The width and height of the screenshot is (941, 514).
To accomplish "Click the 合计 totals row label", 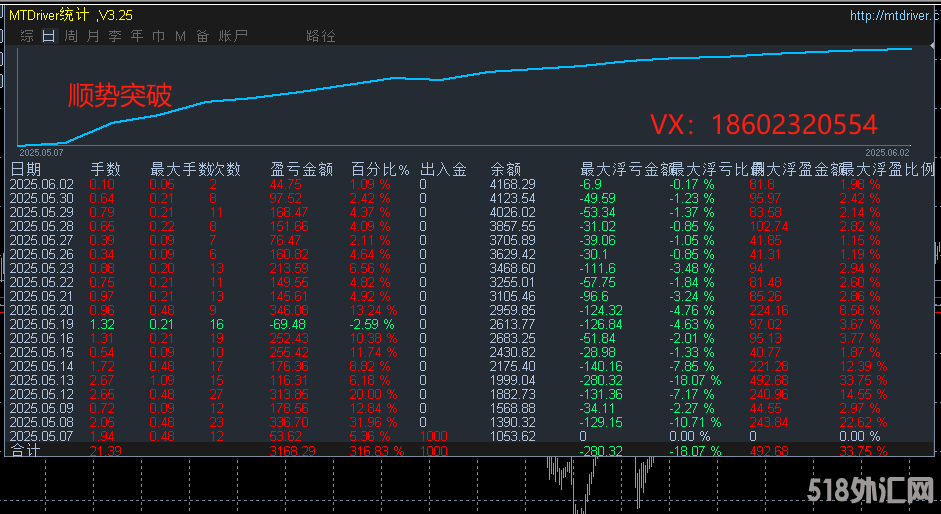I will click(25, 450).
